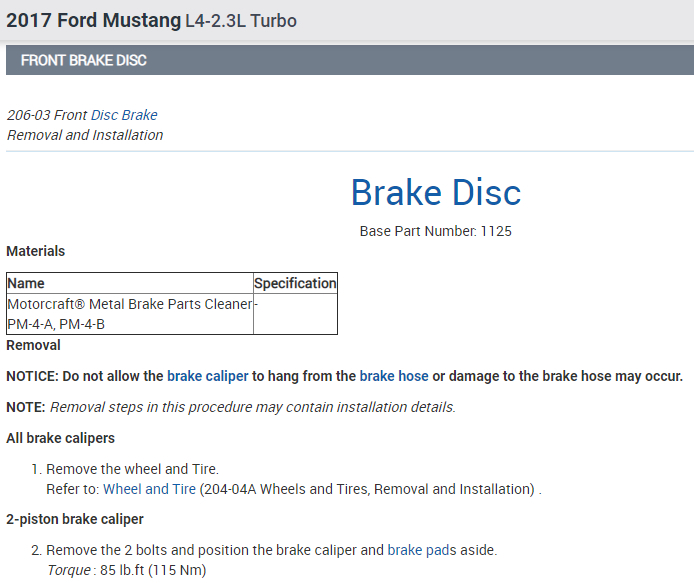Click the Base Part Number 1125 text
Image resolution: width=694 pixels, height=583 pixels.
point(435,231)
